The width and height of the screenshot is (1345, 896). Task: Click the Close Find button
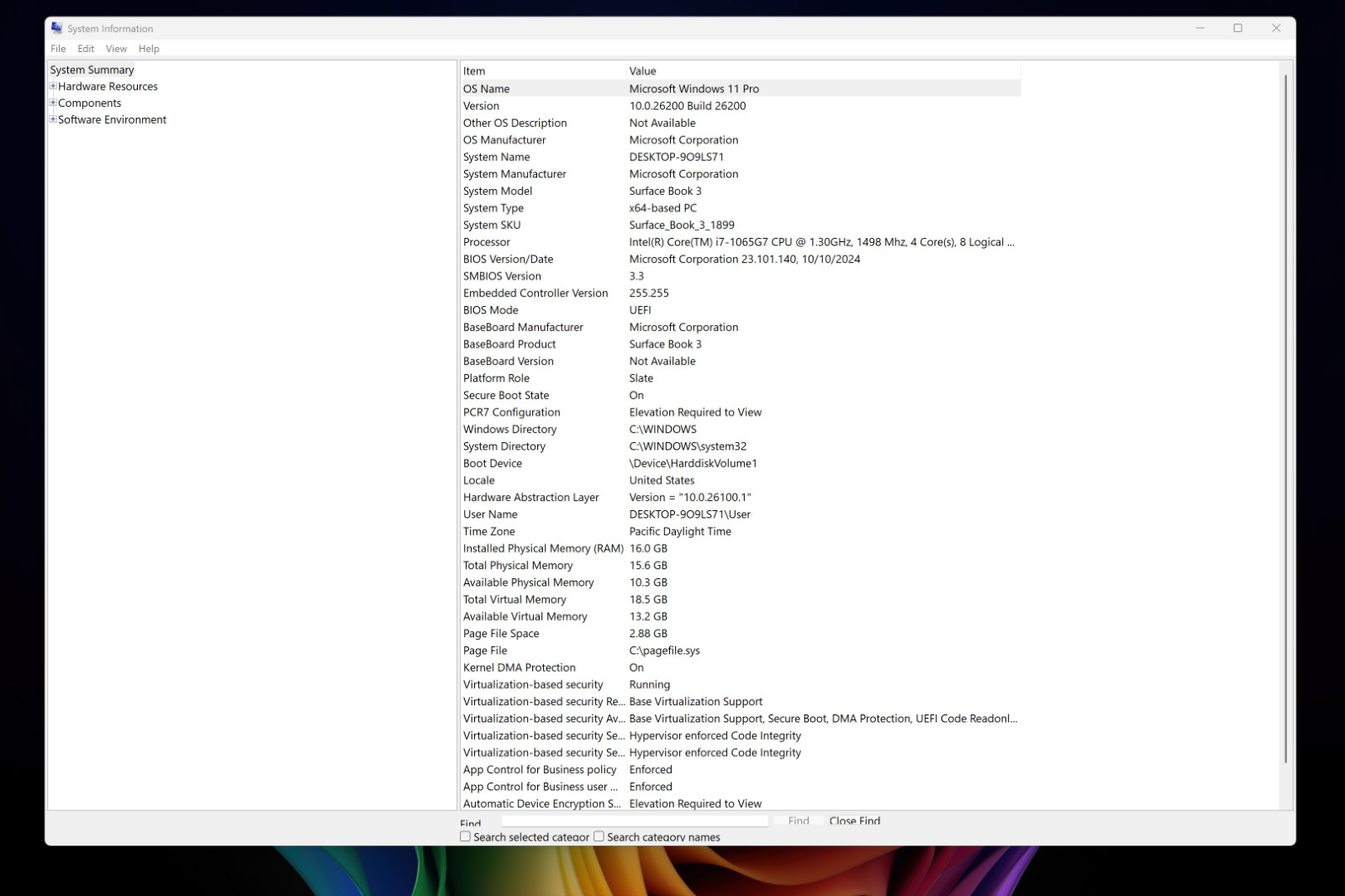(x=854, y=820)
